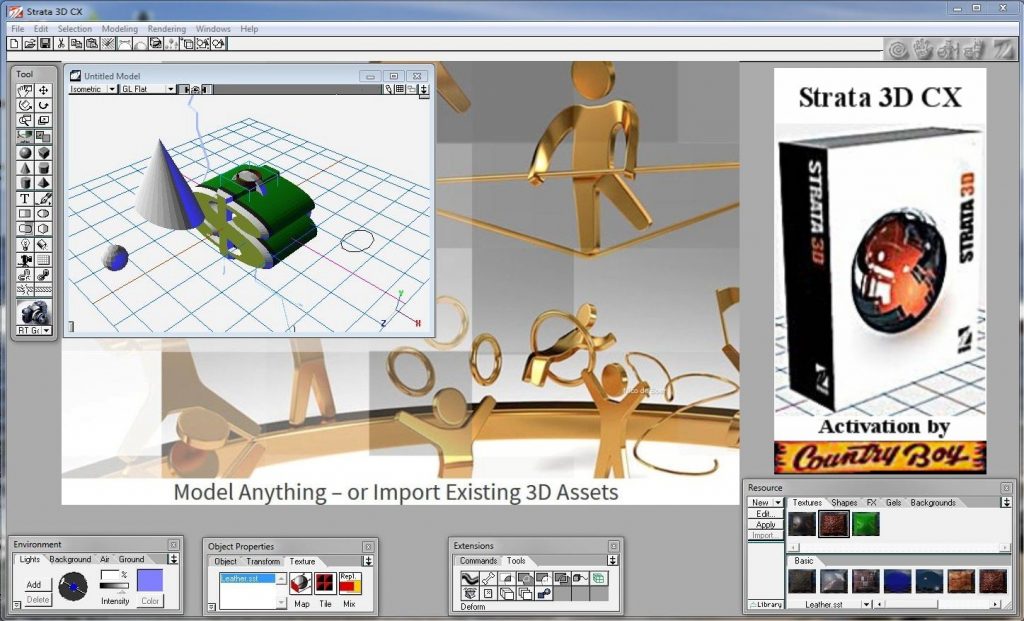
Task: Click the Delete button in Environment
Action: [x=38, y=599]
